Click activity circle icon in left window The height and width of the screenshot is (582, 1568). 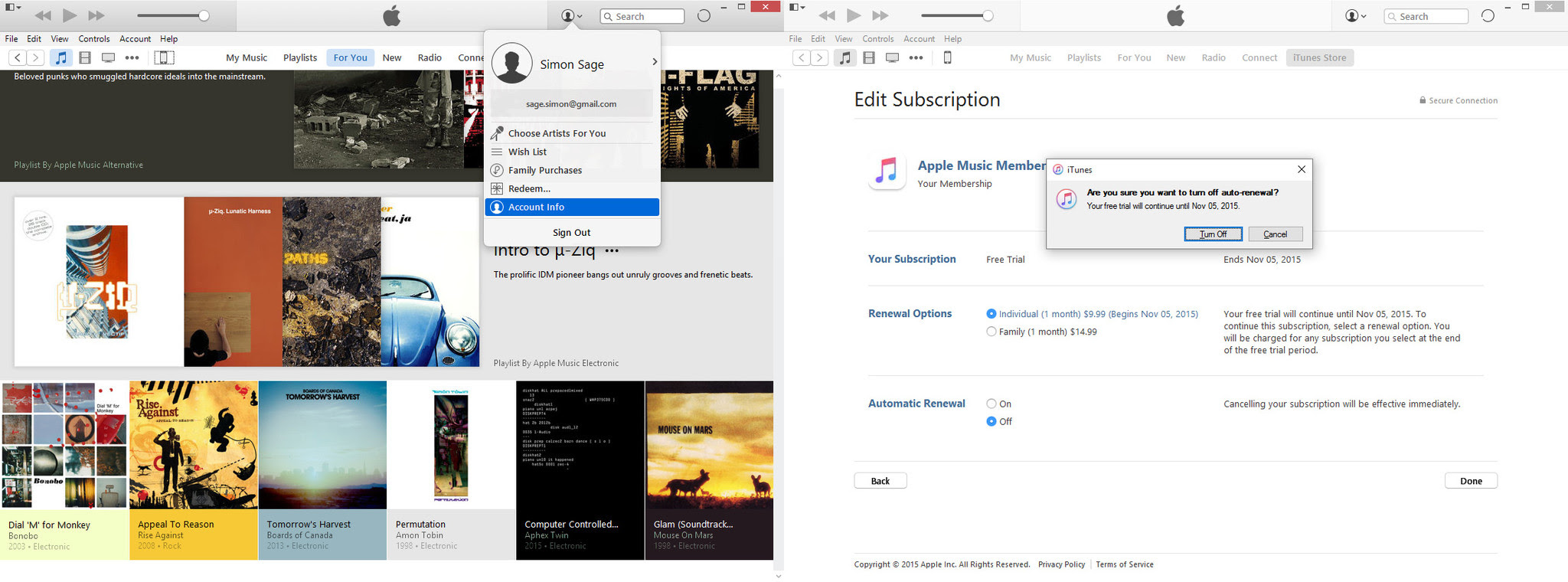point(704,15)
